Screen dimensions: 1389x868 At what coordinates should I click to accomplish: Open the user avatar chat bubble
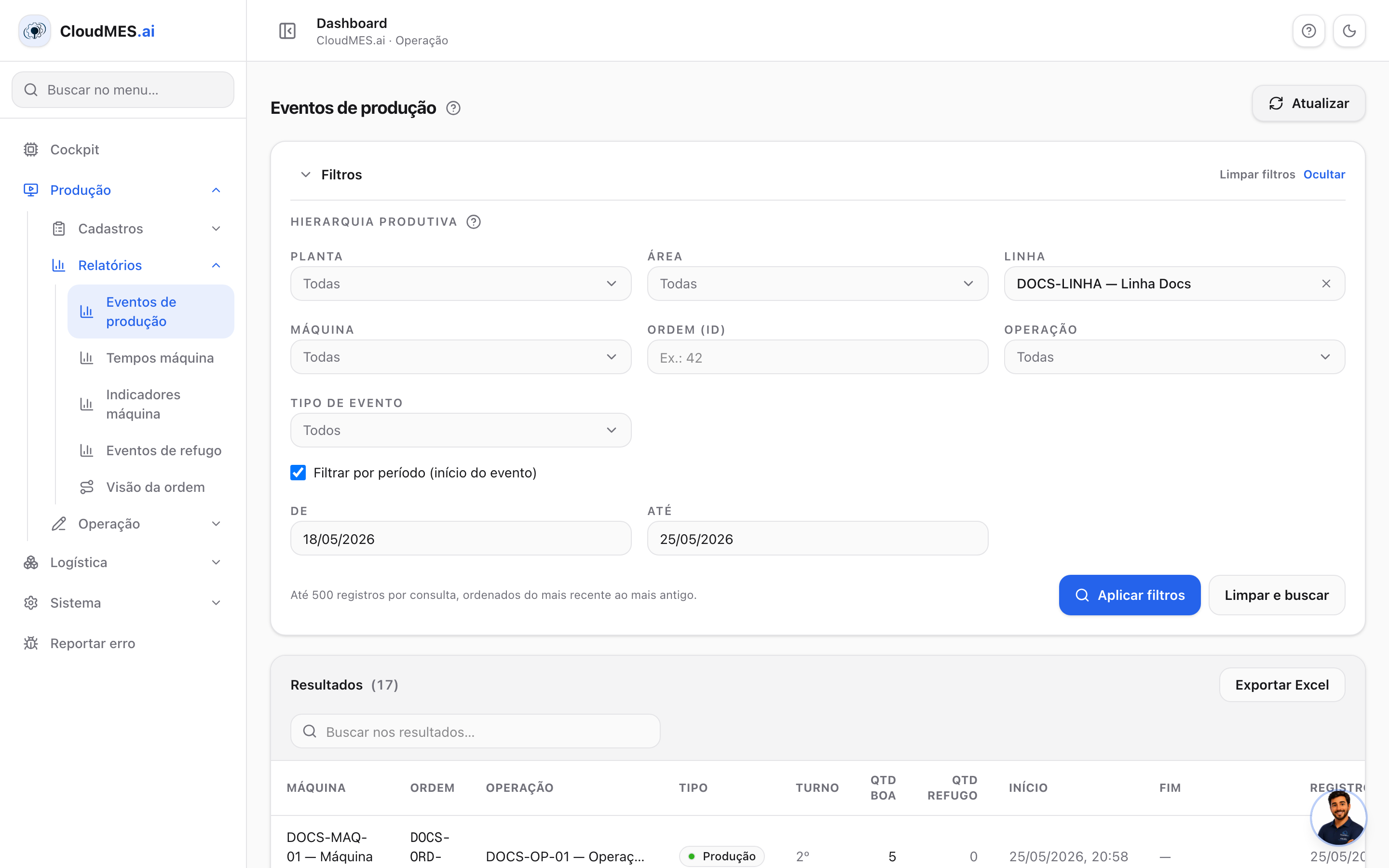click(1338, 817)
